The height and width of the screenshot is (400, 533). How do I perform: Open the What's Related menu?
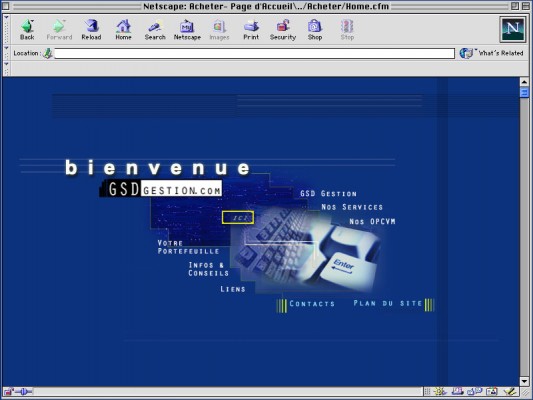coord(492,53)
